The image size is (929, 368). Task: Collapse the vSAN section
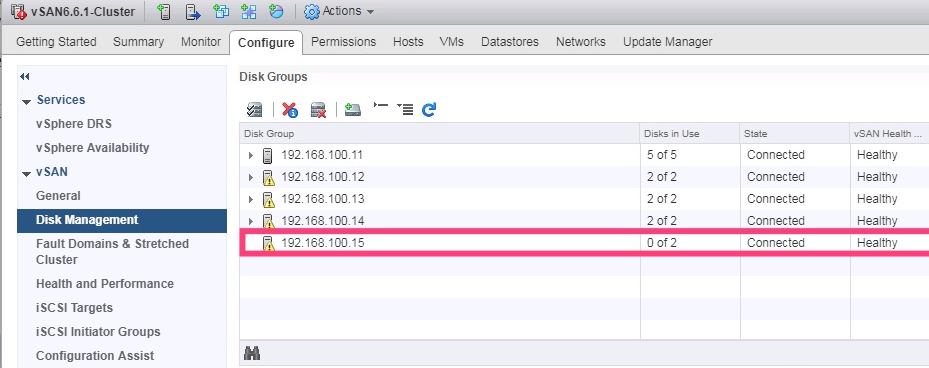pos(26,174)
